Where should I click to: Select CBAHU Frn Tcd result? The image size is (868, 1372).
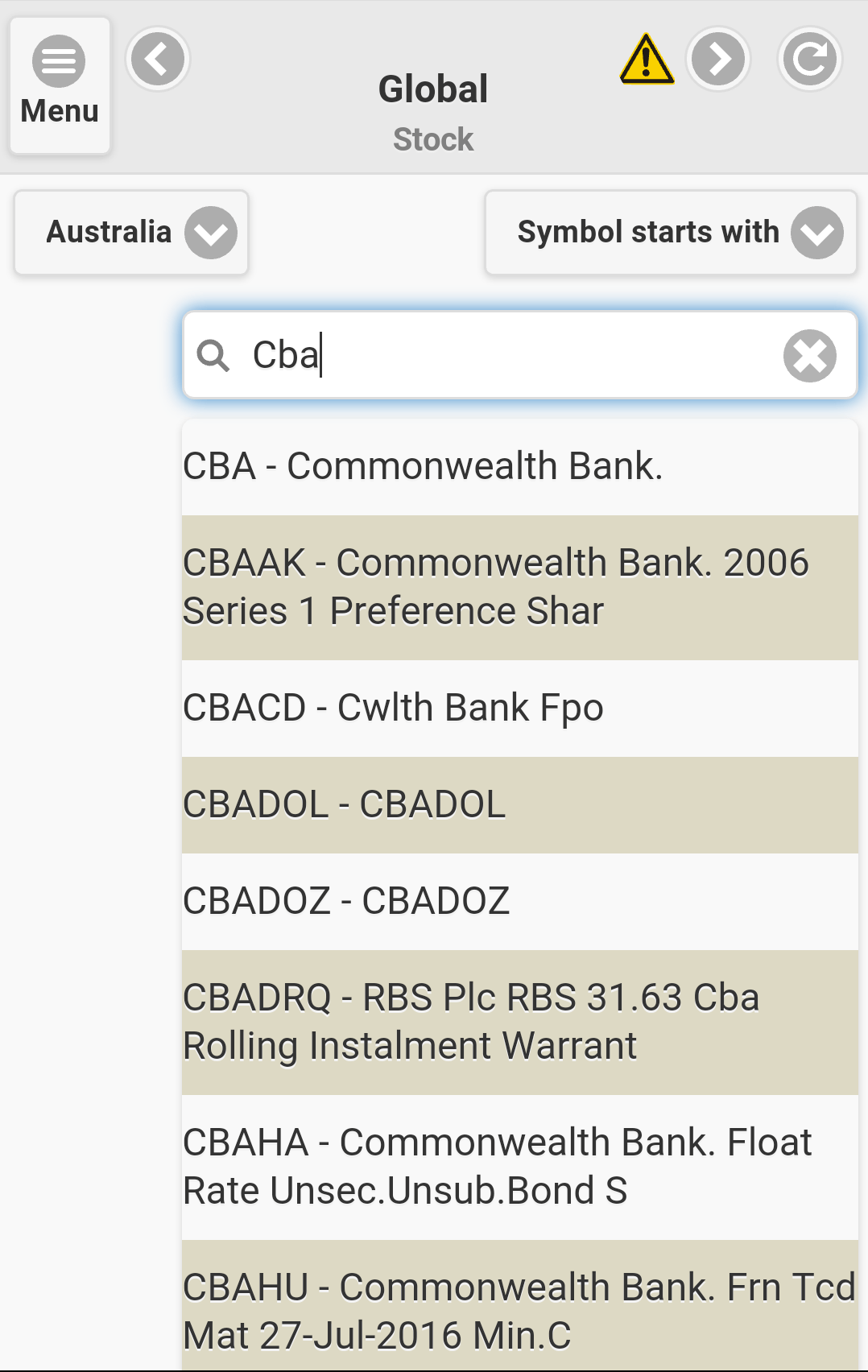pyautogui.click(x=519, y=1308)
